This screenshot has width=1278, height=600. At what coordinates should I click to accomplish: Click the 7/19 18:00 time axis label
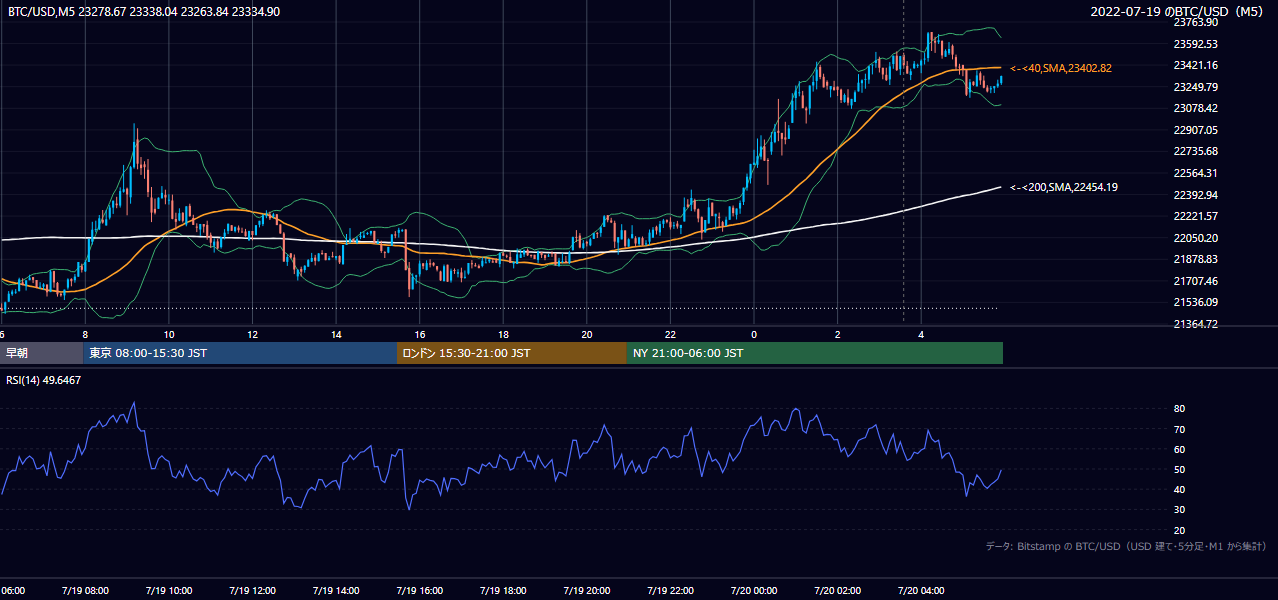pos(503,591)
